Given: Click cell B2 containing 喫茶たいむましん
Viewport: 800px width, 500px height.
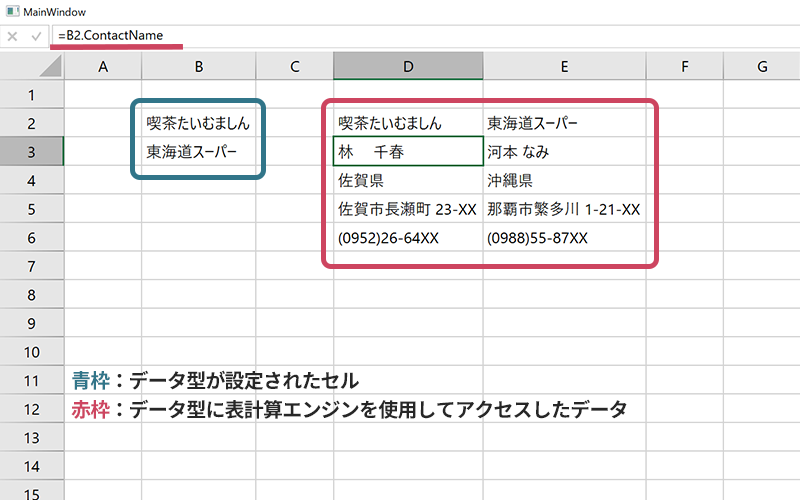Looking at the screenshot, I should (x=199, y=123).
